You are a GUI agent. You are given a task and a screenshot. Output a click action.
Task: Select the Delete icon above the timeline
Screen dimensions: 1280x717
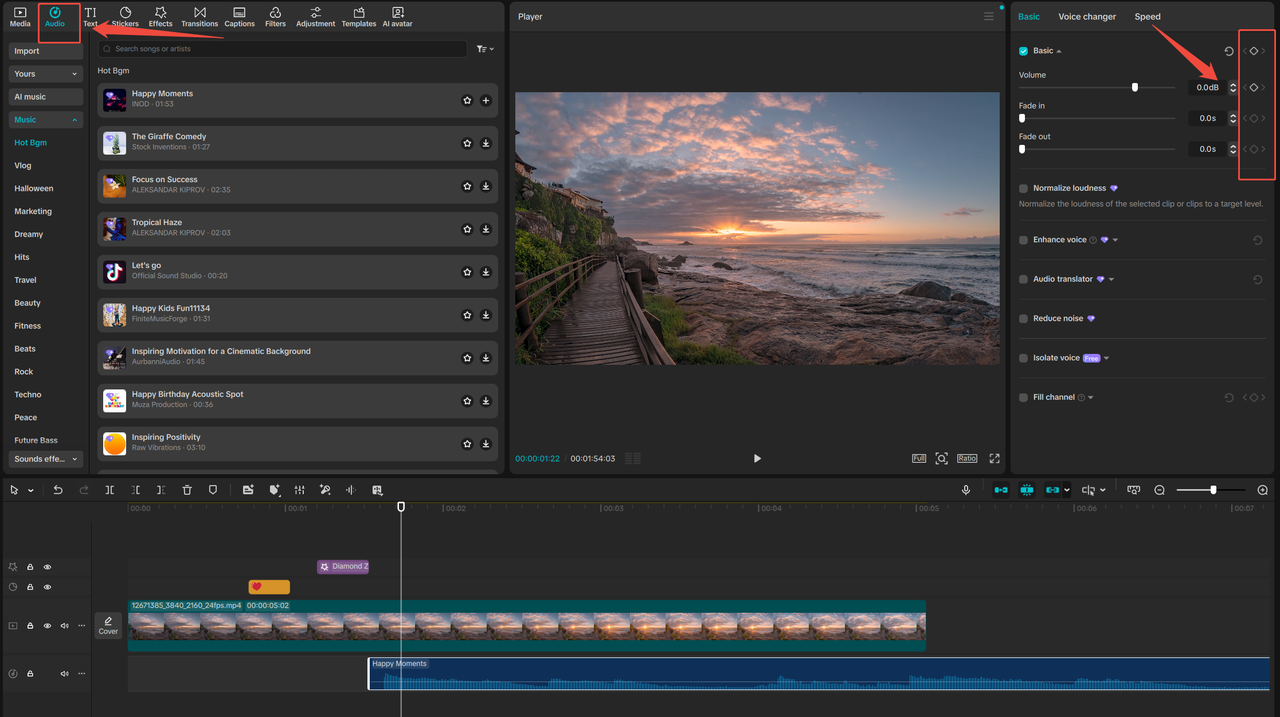(x=187, y=489)
